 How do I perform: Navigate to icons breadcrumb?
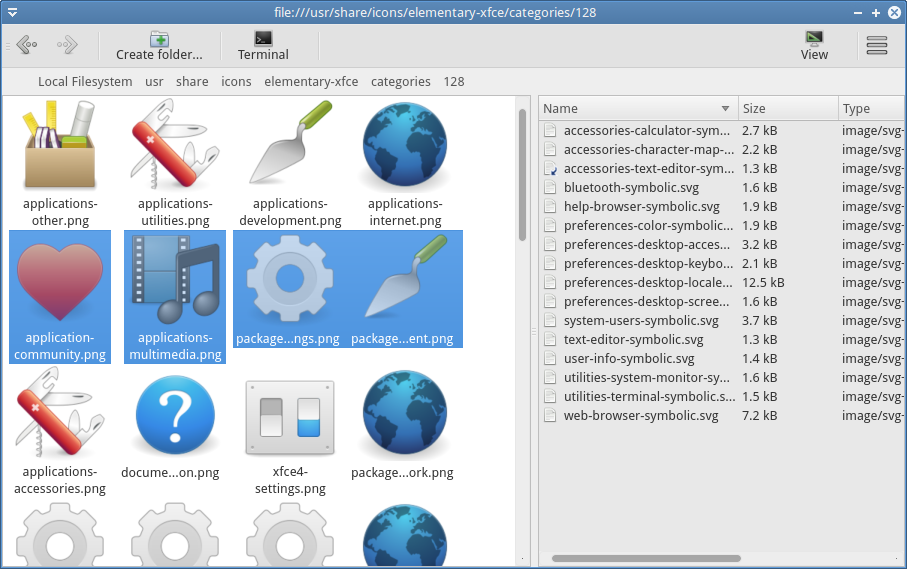click(236, 82)
